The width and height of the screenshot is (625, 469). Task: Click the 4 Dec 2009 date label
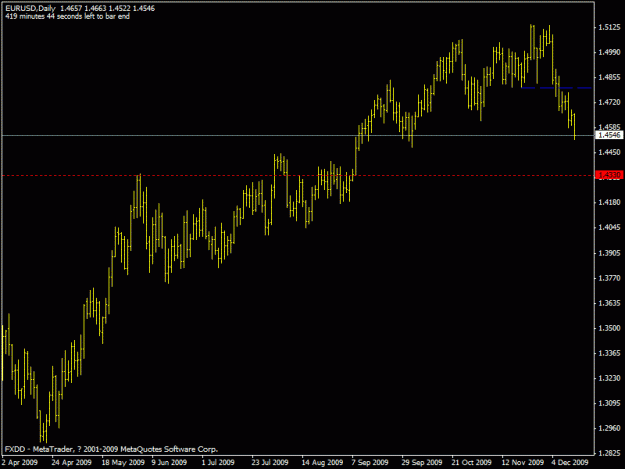click(x=570, y=462)
